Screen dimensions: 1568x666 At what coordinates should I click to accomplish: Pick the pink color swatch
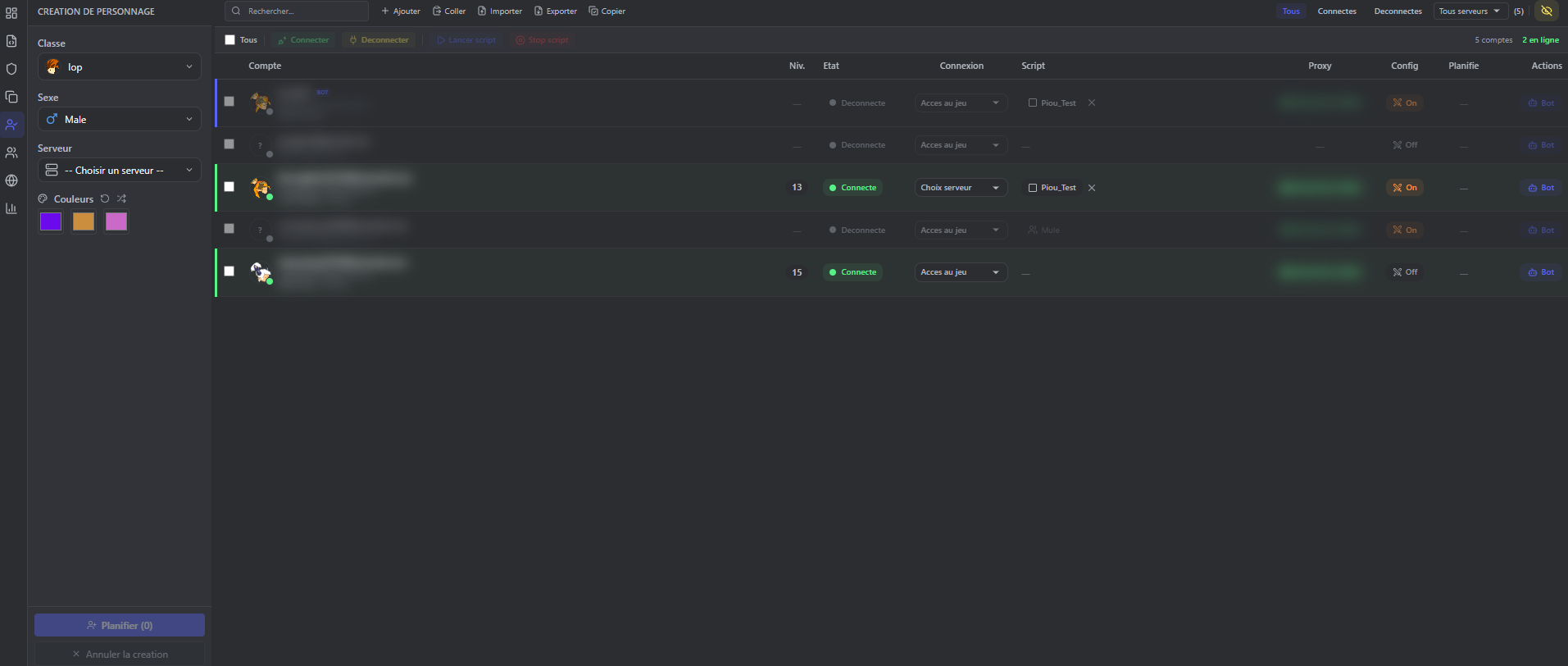(116, 221)
